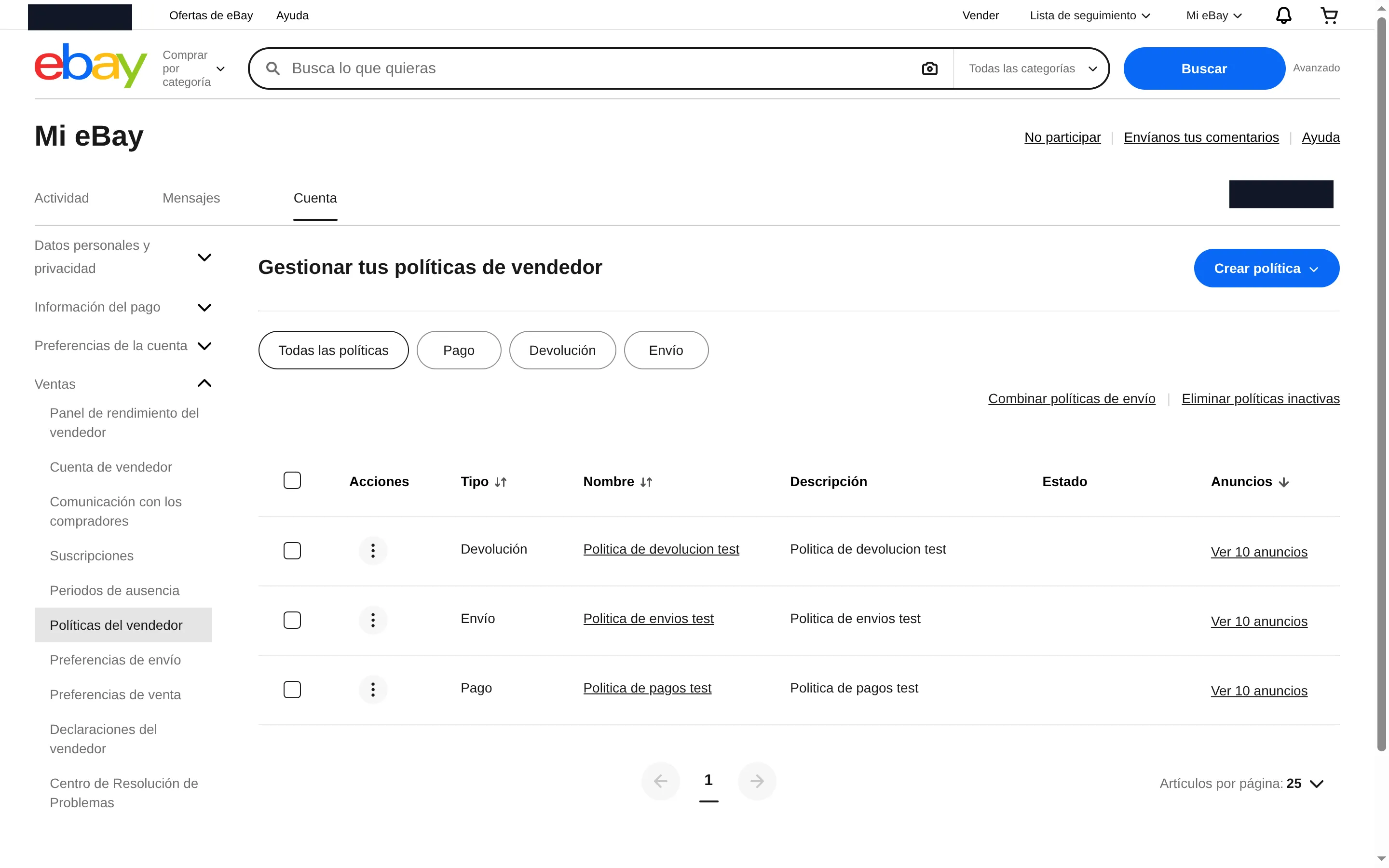Go to previous page arrow
The image size is (1389, 868).
(661, 781)
